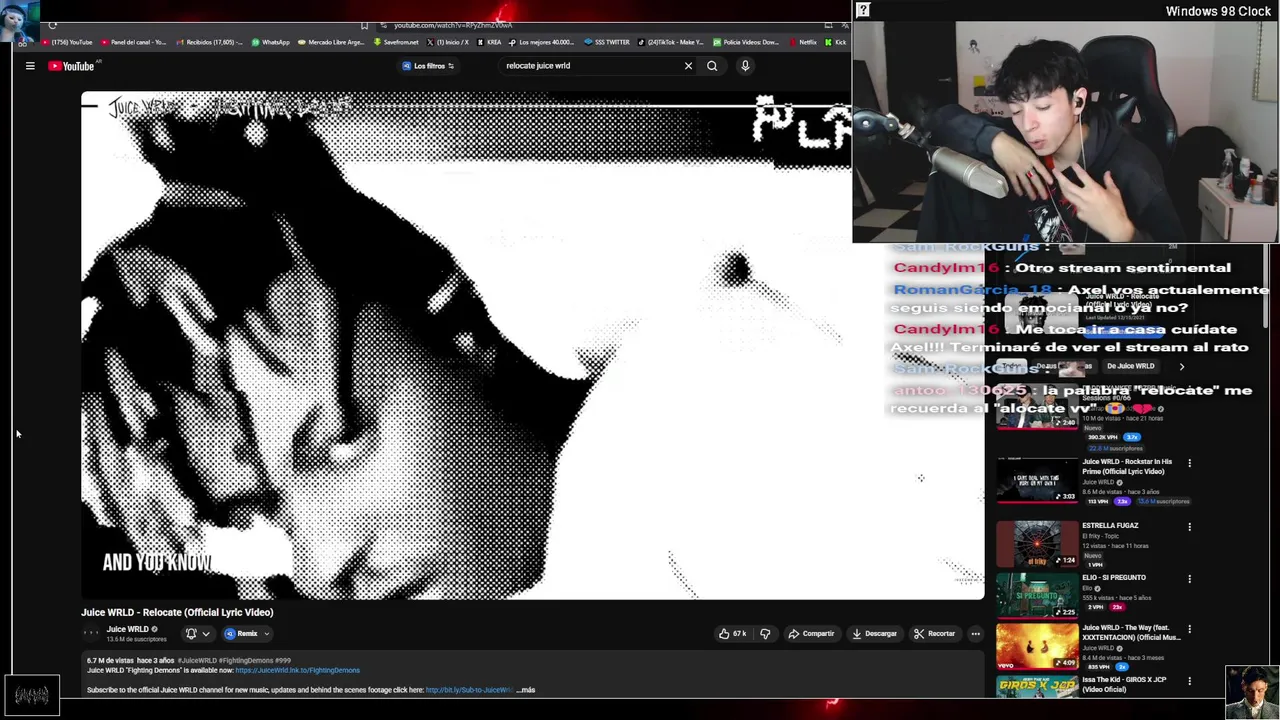Select the 'De Juice WRLD' filter chip
The image size is (1280, 720).
[x=1130, y=366]
